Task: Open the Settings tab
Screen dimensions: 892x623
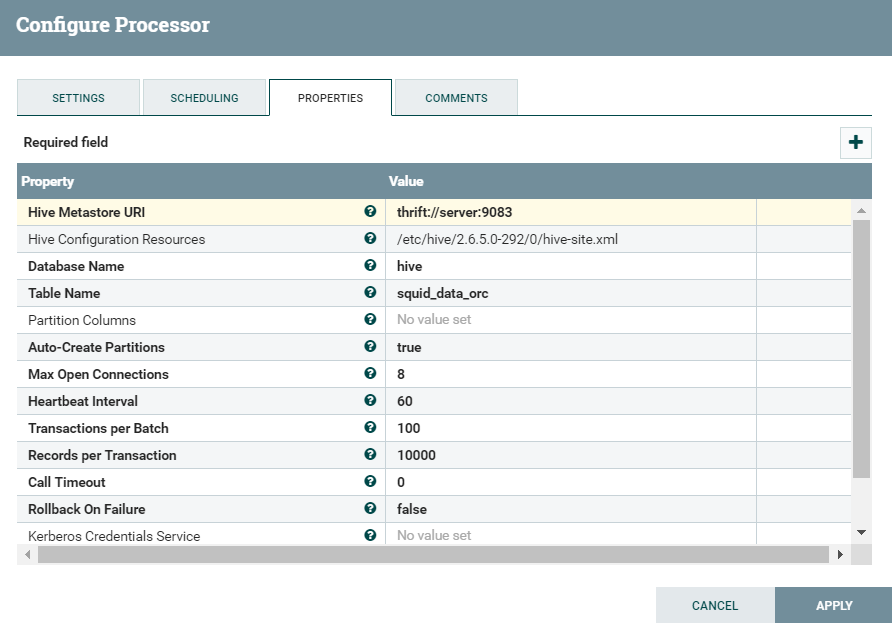Action: point(78,98)
